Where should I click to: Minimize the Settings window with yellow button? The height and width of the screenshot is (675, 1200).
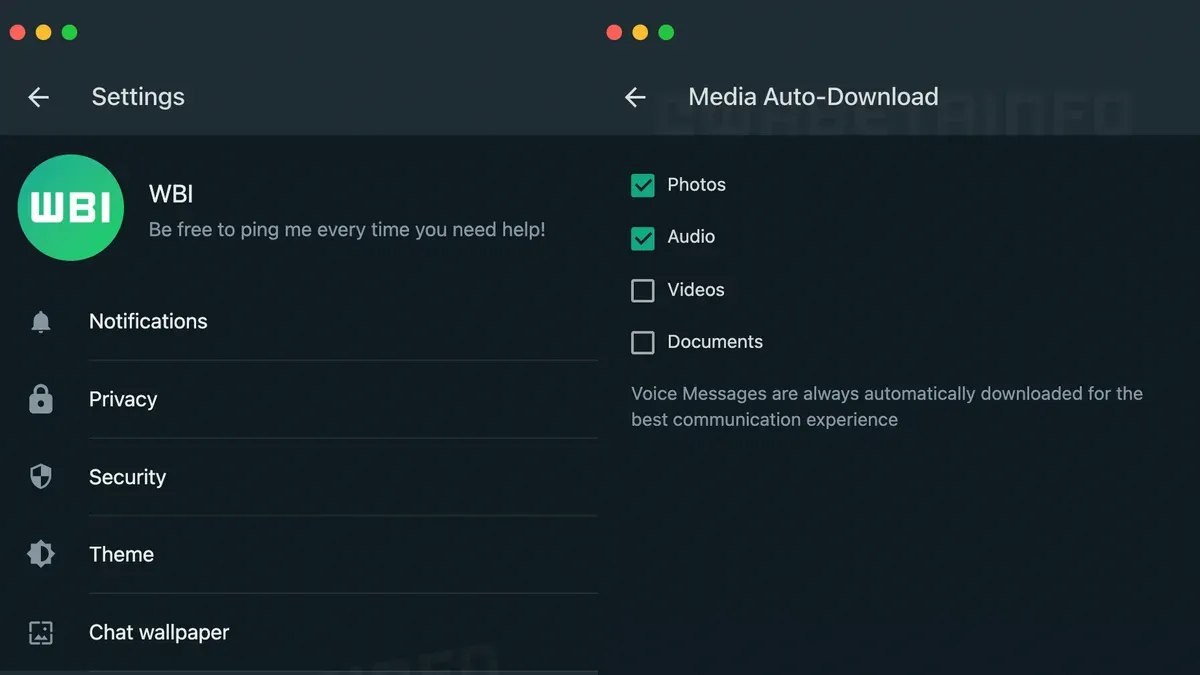tap(43, 32)
